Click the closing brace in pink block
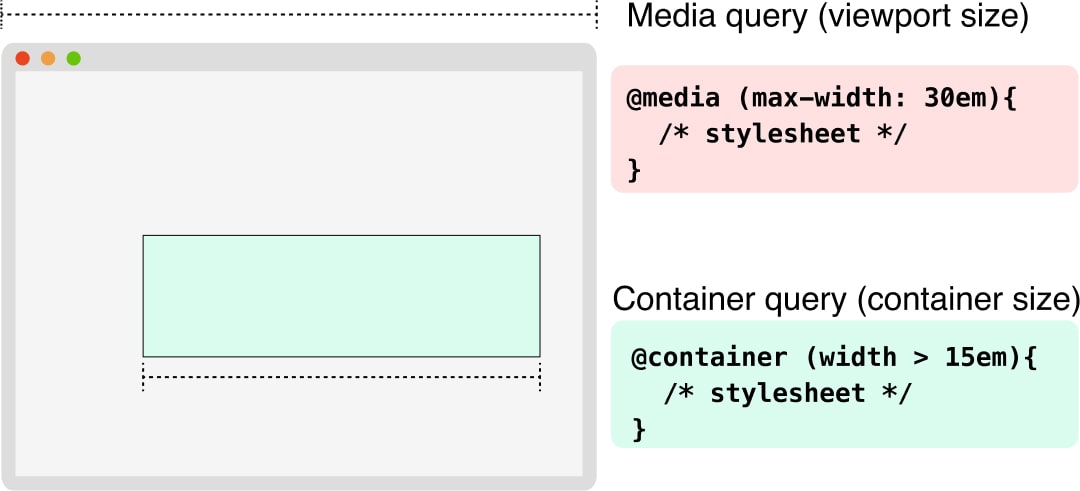Viewport: 1080px width, 491px height. (x=634, y=169)
